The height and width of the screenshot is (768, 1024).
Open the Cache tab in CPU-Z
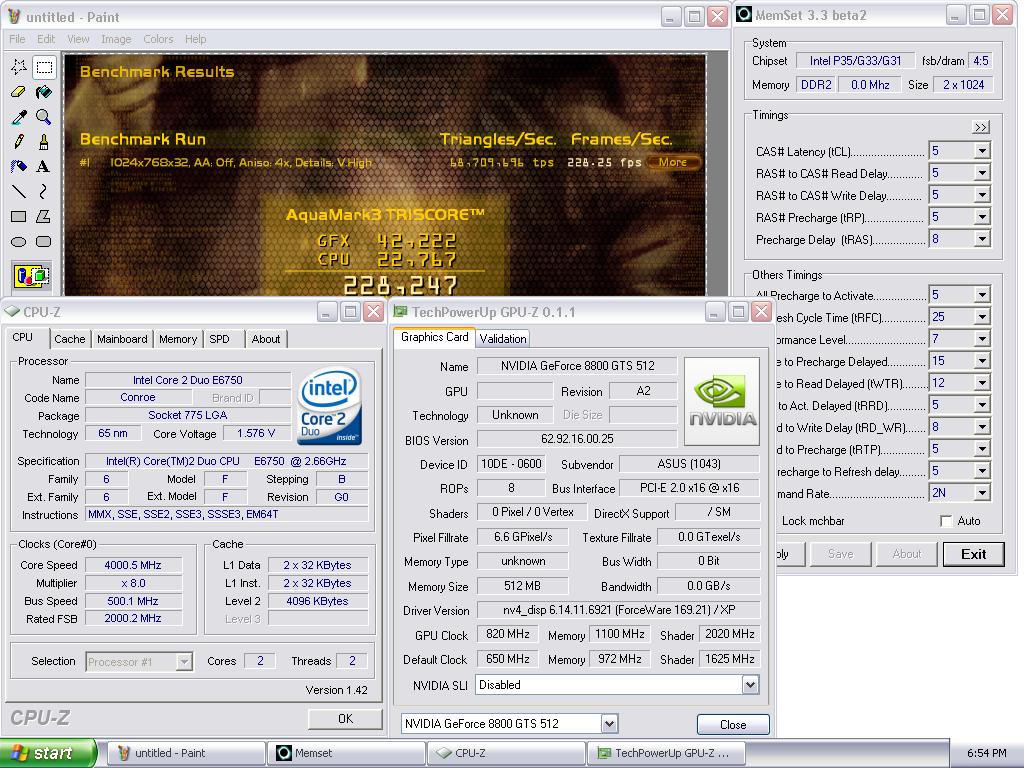(70, 339)
